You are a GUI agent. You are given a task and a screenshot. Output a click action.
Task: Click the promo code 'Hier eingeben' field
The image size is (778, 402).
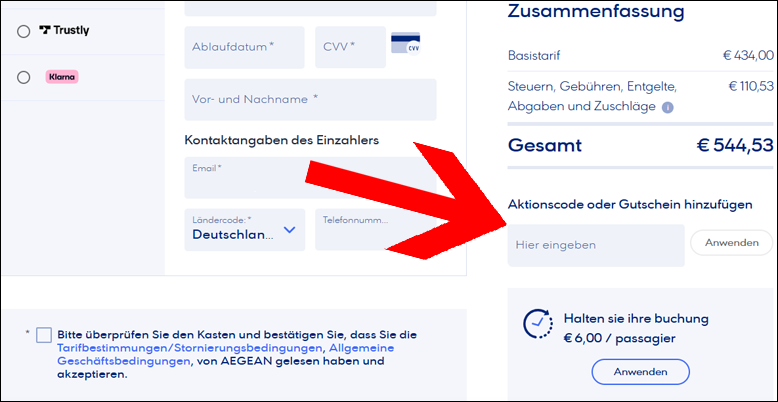[596, 245]
